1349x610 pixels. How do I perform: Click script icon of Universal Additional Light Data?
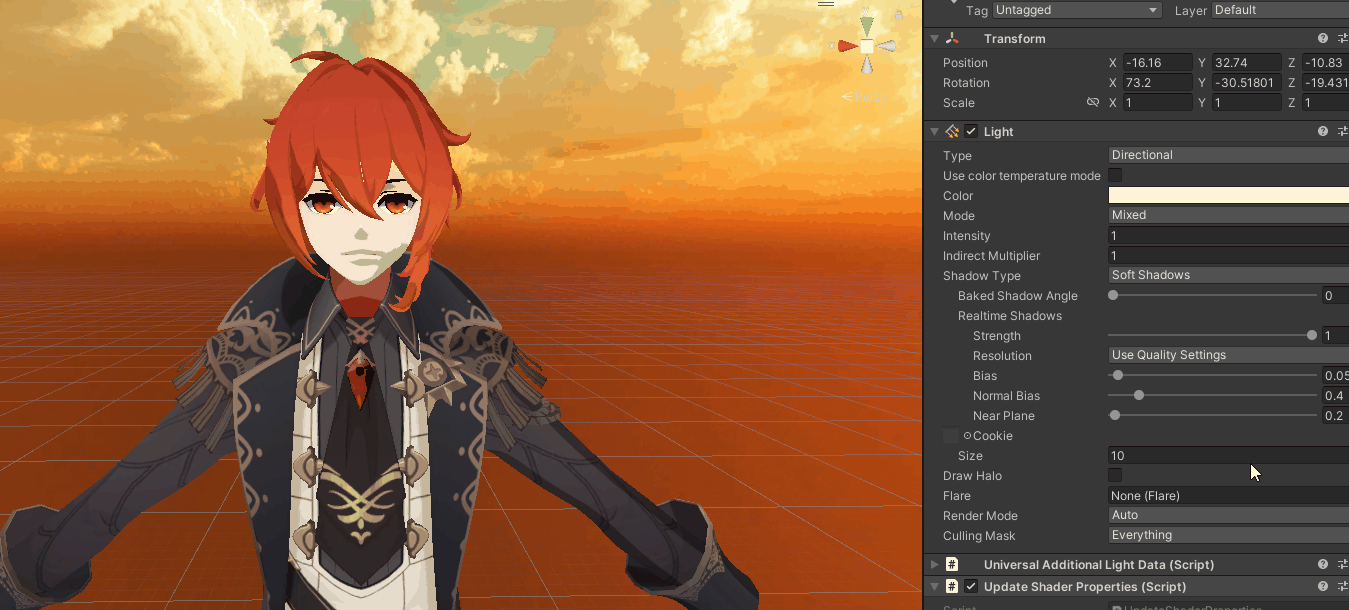[952, 564]
